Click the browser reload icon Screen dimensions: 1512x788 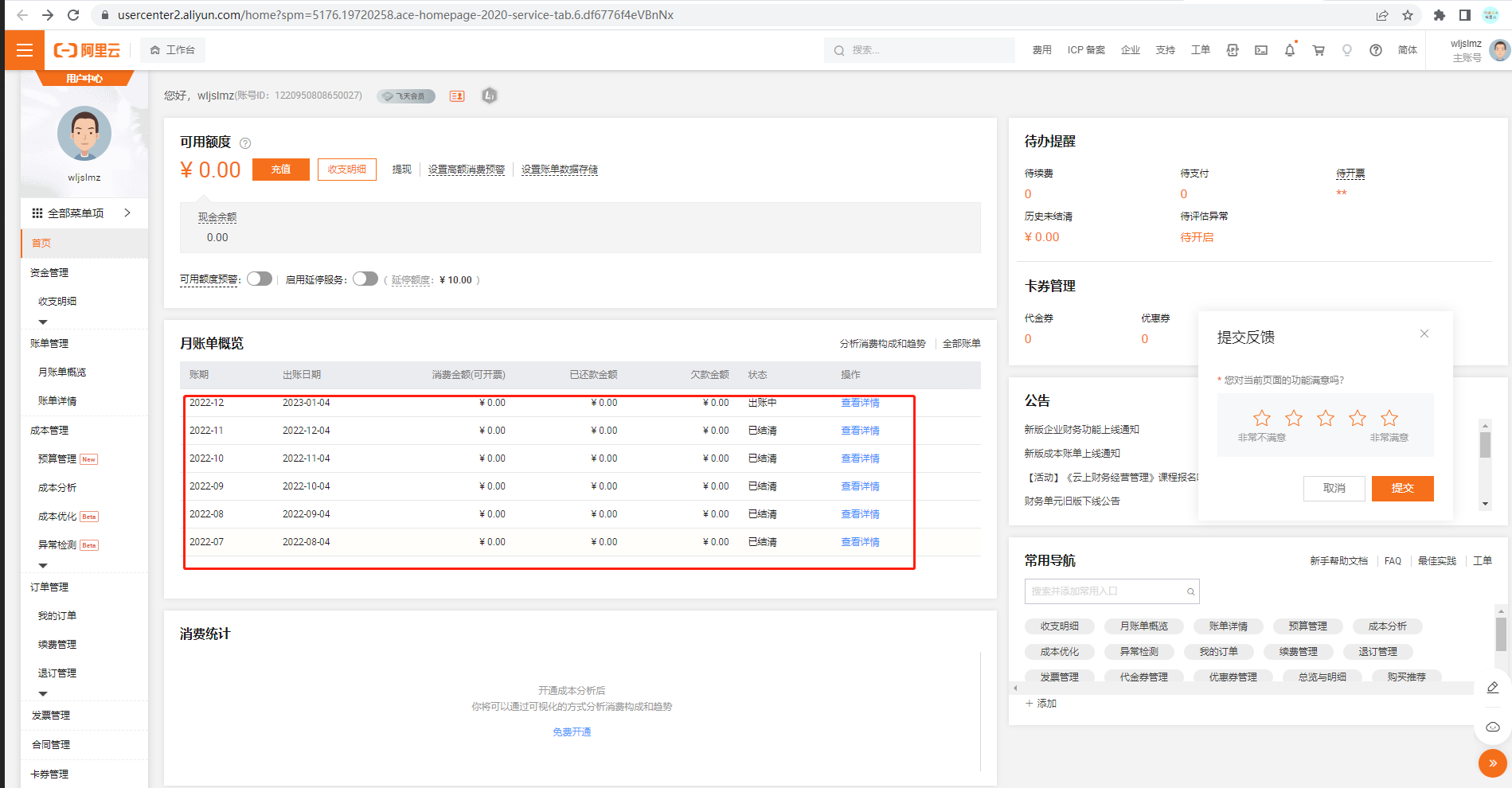73,15
